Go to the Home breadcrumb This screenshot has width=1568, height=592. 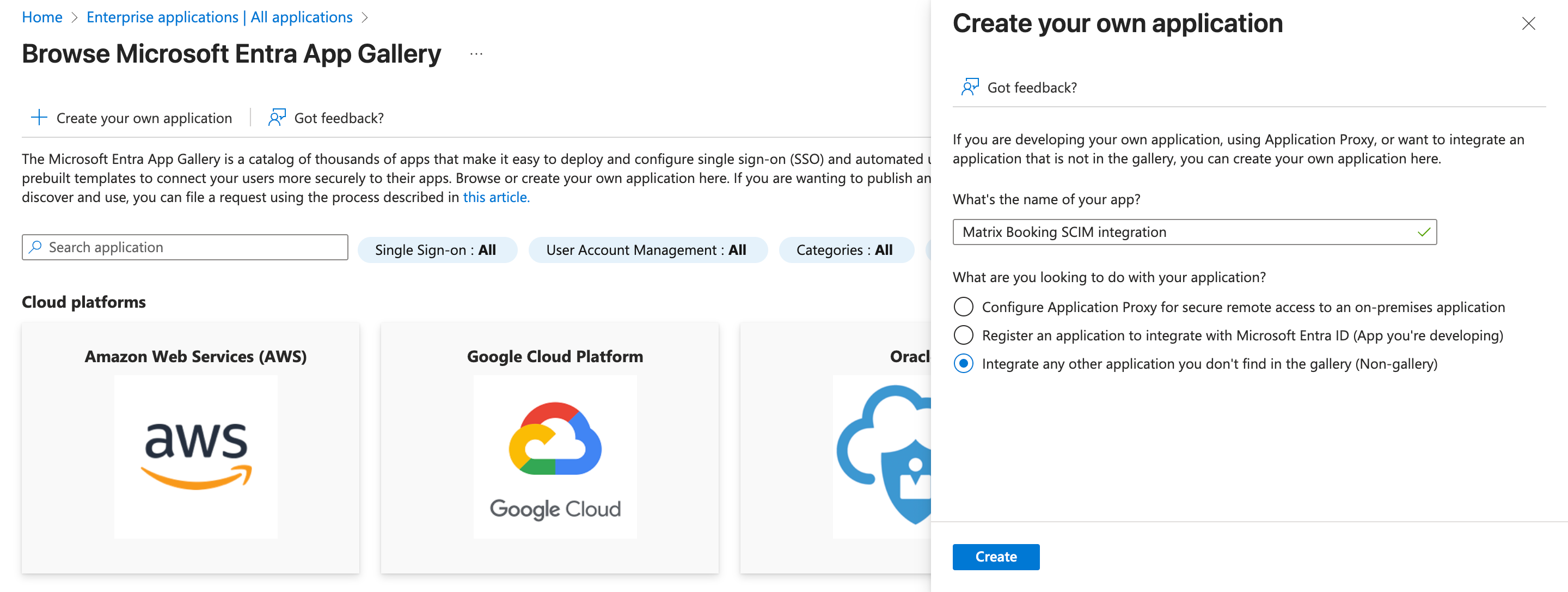42,17
